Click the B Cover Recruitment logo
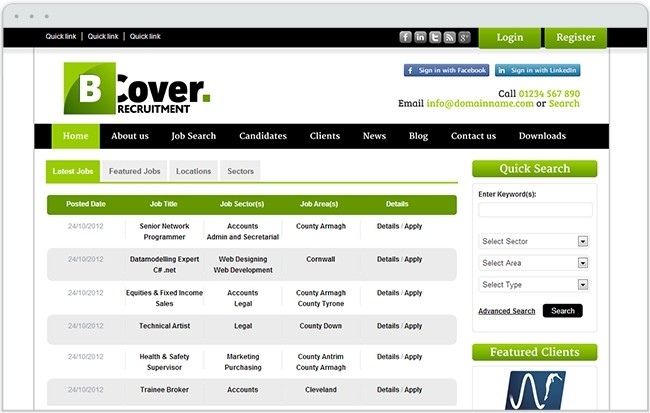 [137, 88]
